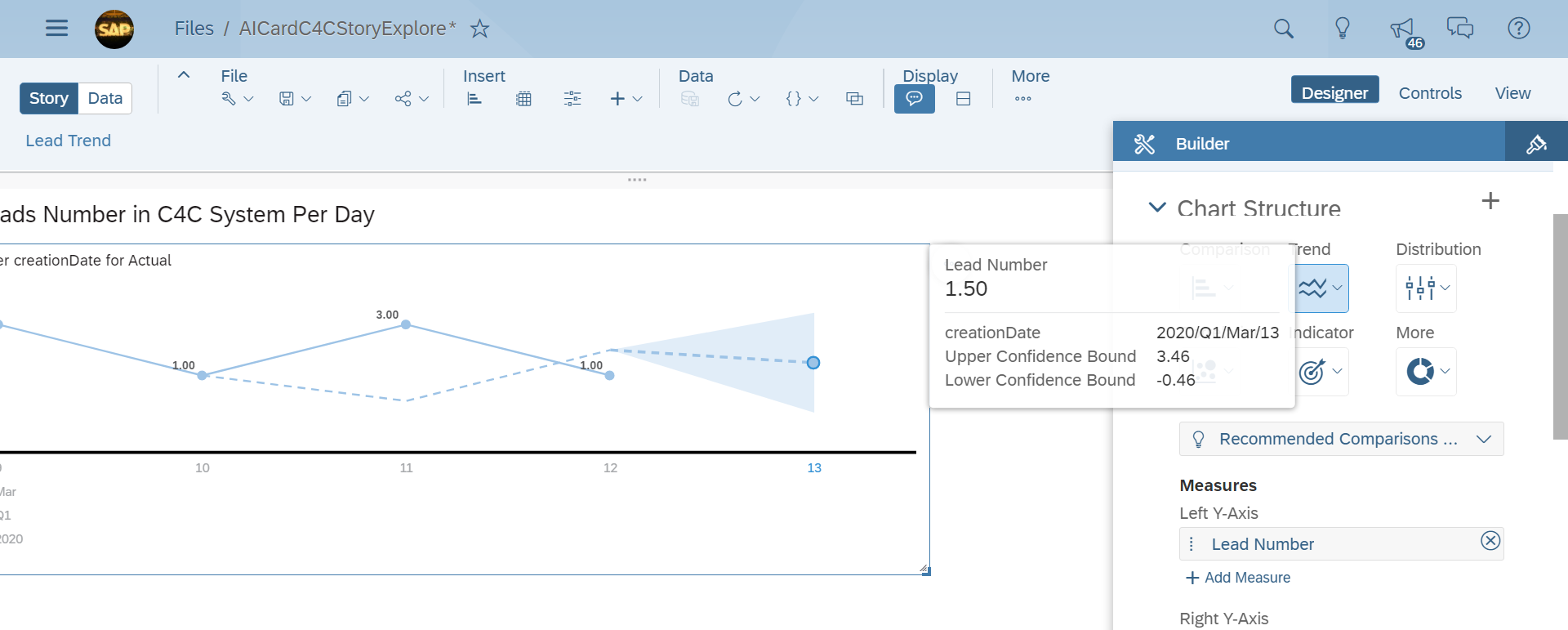1568x630 pixels.
Task: Click the AICardC4CStoryExplore file name
Action: pyautogui.click(x=347, y=29)
